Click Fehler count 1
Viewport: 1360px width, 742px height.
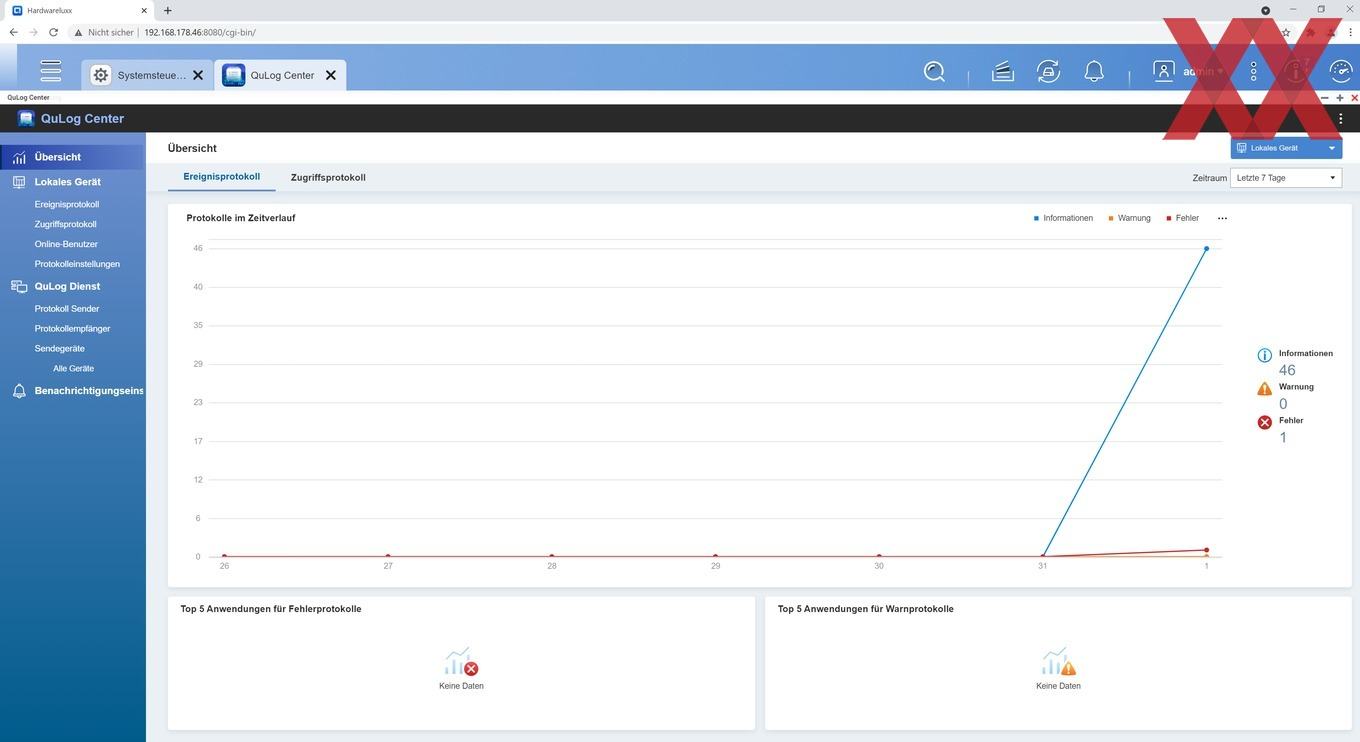pos(1283,437)
